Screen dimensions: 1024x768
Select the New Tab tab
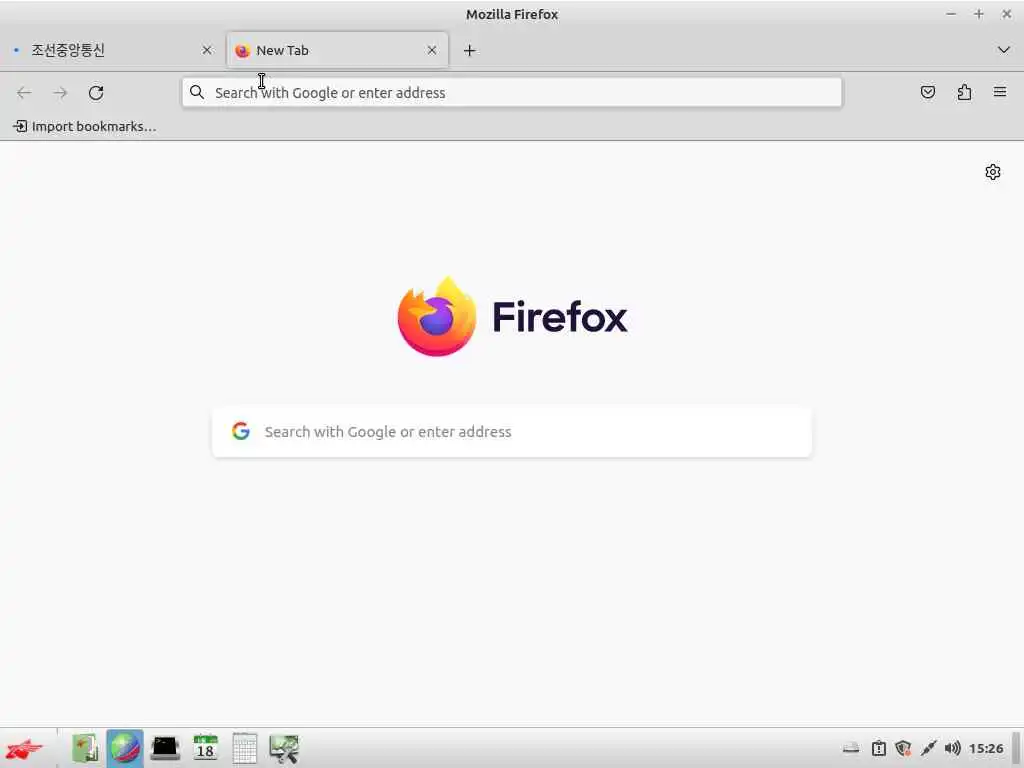pyautogui.click(x=338, y=50)
